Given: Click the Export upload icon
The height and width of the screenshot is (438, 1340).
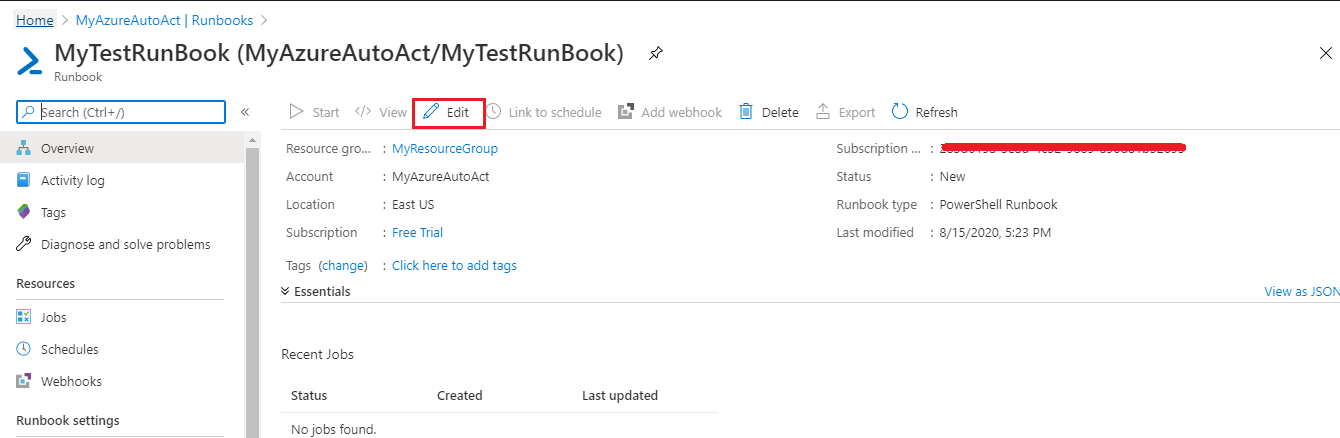Looking at the screenshot, I should point(823,112).
